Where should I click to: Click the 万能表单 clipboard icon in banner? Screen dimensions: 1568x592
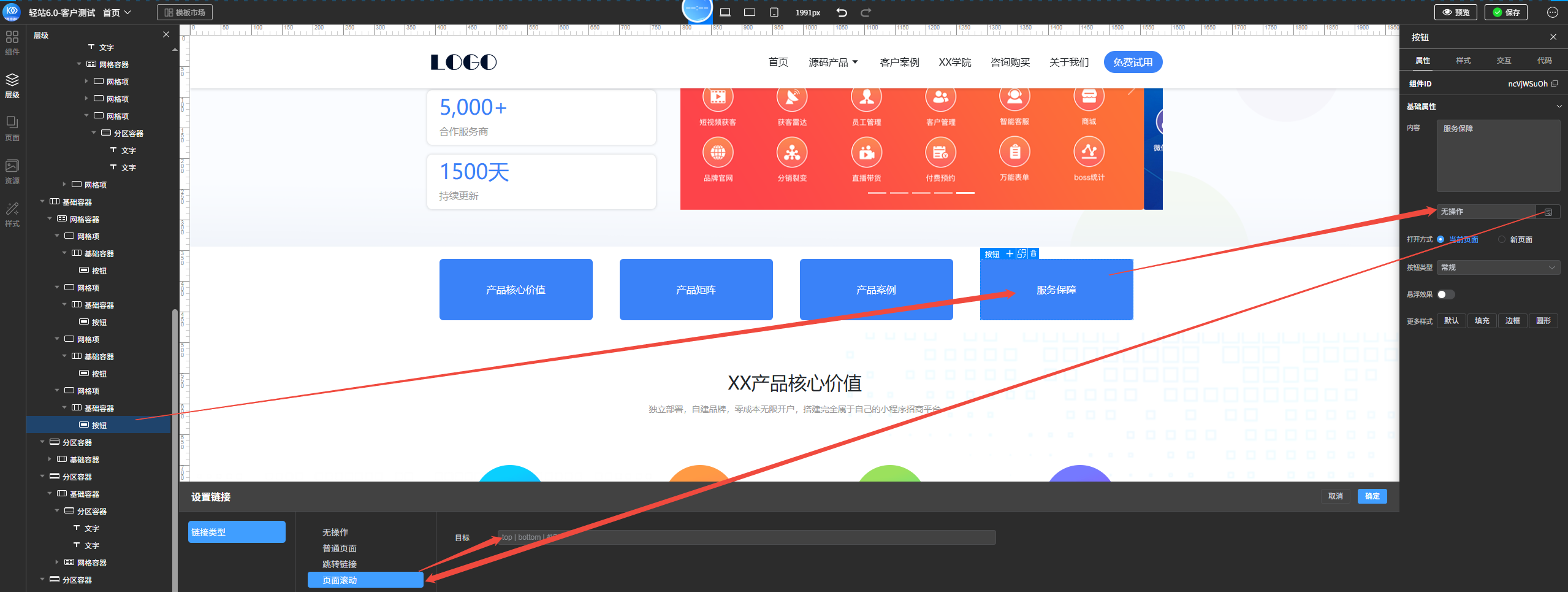(1014, 152)
